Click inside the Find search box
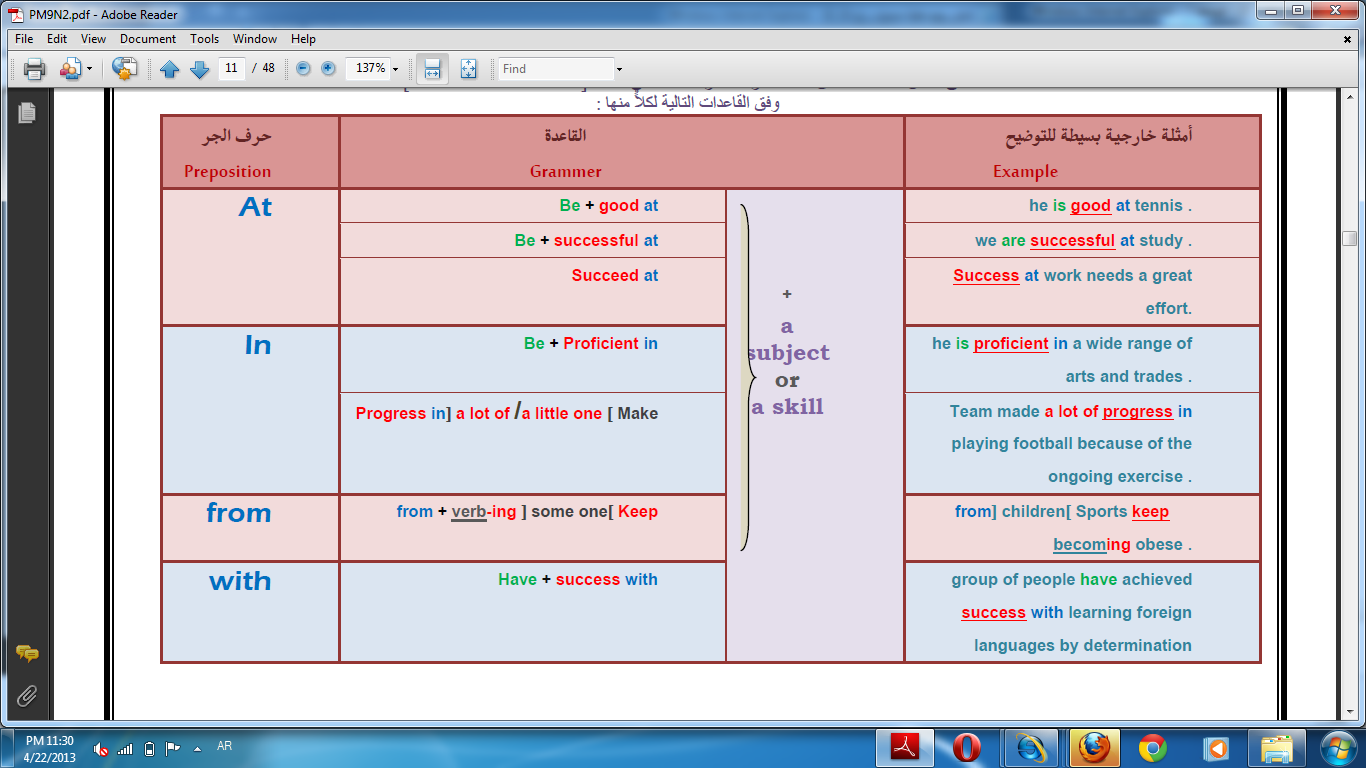Screen dimensions: 1366x768 [557, 68]
